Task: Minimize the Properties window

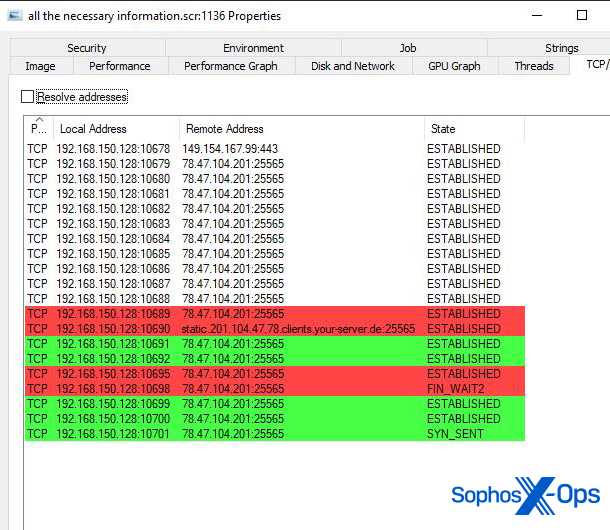Action: 537,16
